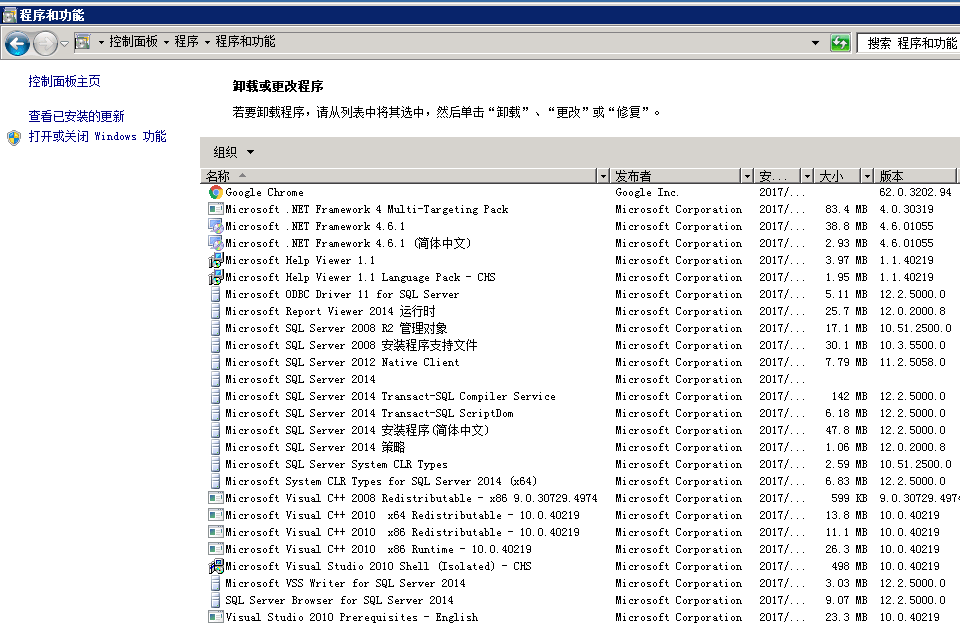
Task: Click the Visual C++ 2008 Redistributable icon
Action: [216, 499]
